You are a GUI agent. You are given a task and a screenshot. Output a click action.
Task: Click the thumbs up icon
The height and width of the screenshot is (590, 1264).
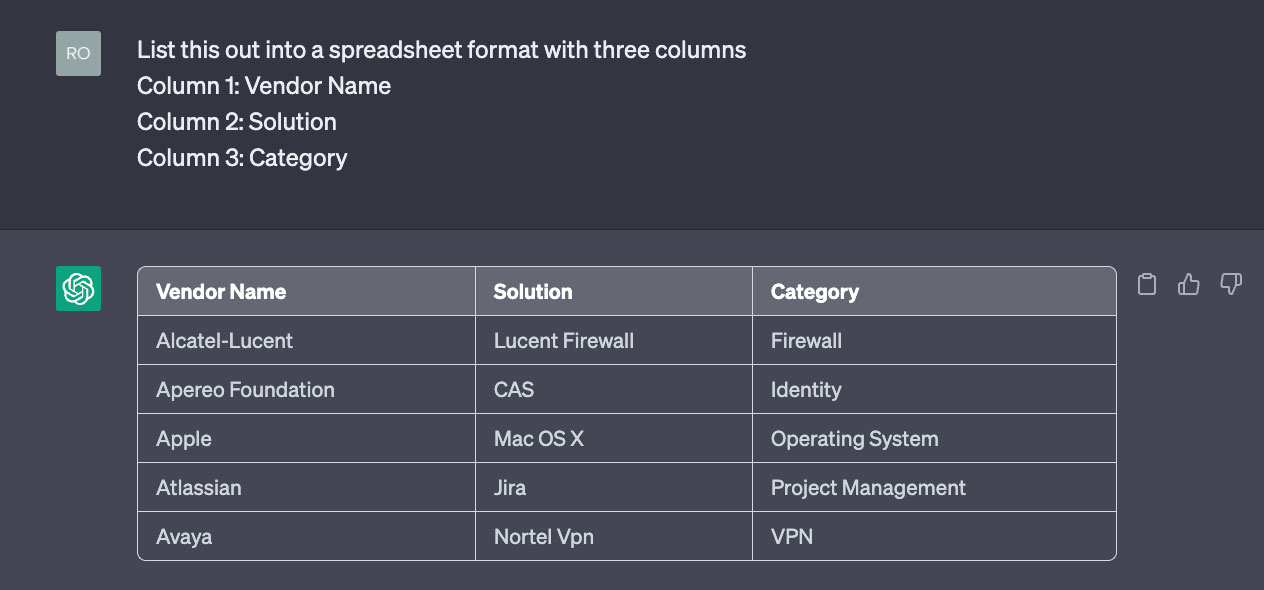tap(1189, 285)
